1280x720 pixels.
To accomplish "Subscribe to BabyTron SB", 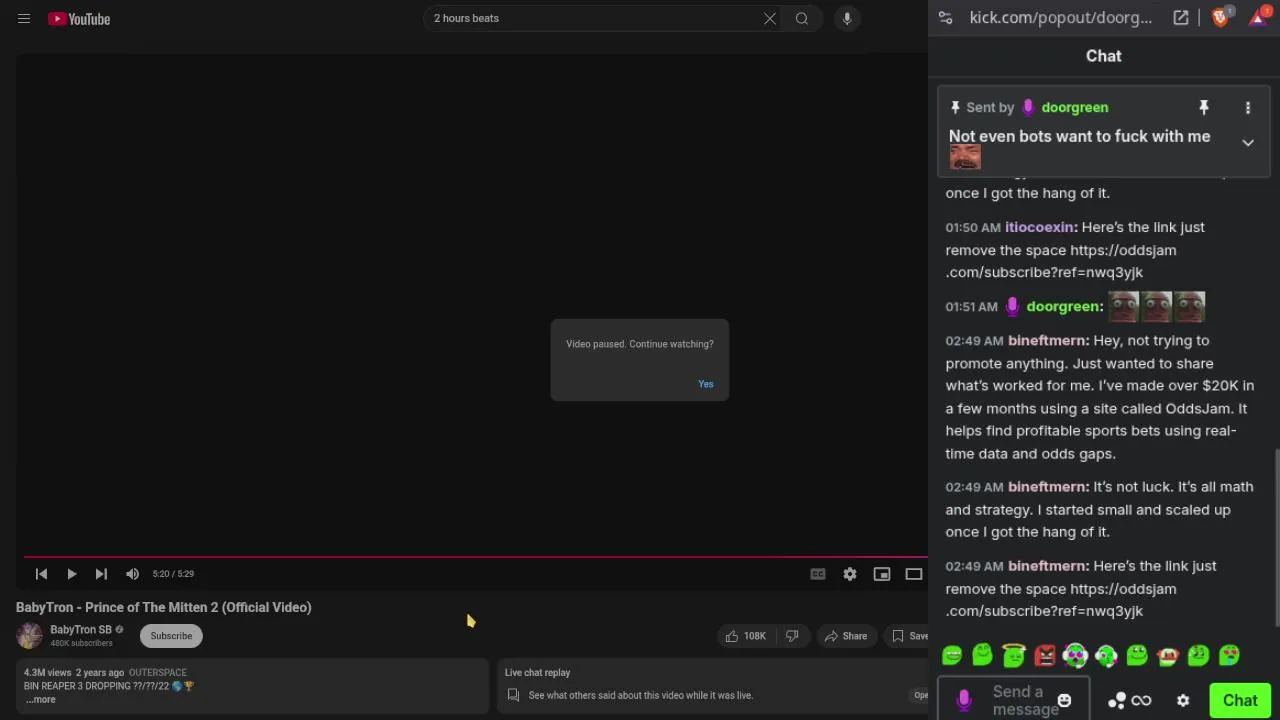I will tap(171, 636).
